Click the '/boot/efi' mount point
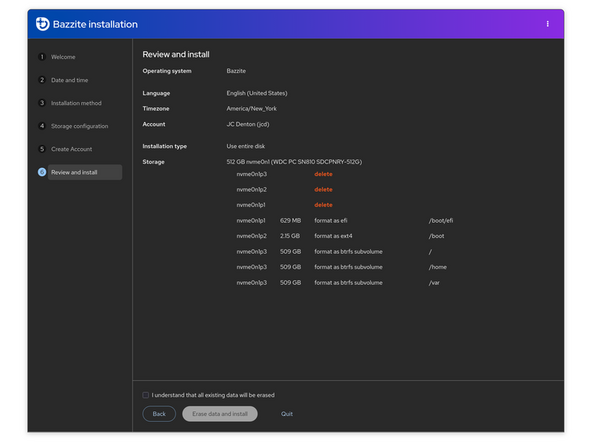This screenshot has height=444, width=592. [441, 220]
